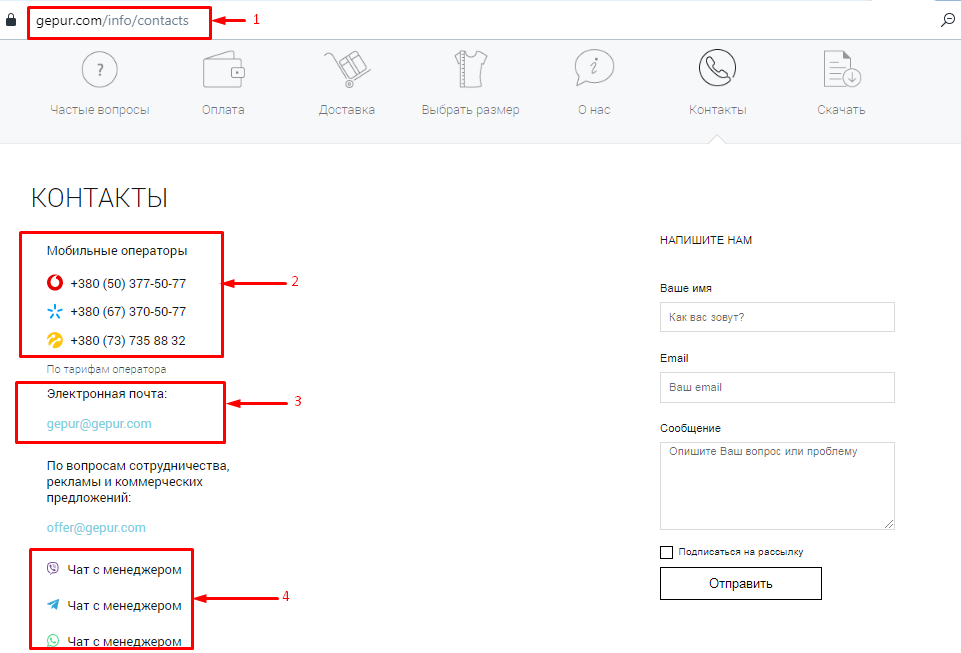Focus the Ваше имя input field
961x653 pixels.
(x=777, y=318)
